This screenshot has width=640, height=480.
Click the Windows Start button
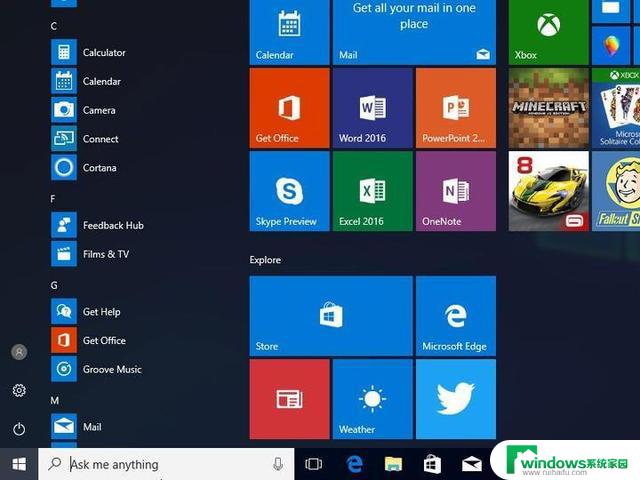tap(19, 464)
